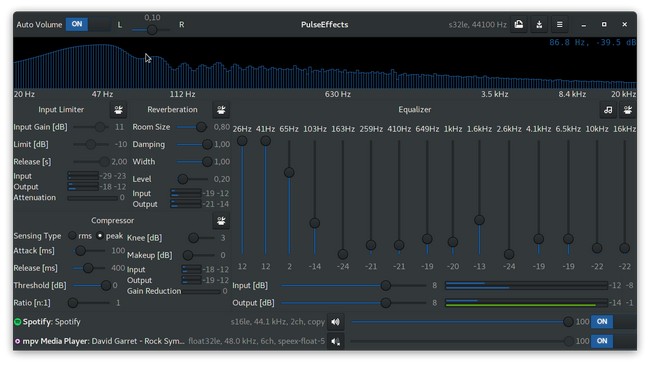This screenshot has height=365, width=650.
Task: Click the spectrum analyzer display
Action: click(x=325, y=63)
